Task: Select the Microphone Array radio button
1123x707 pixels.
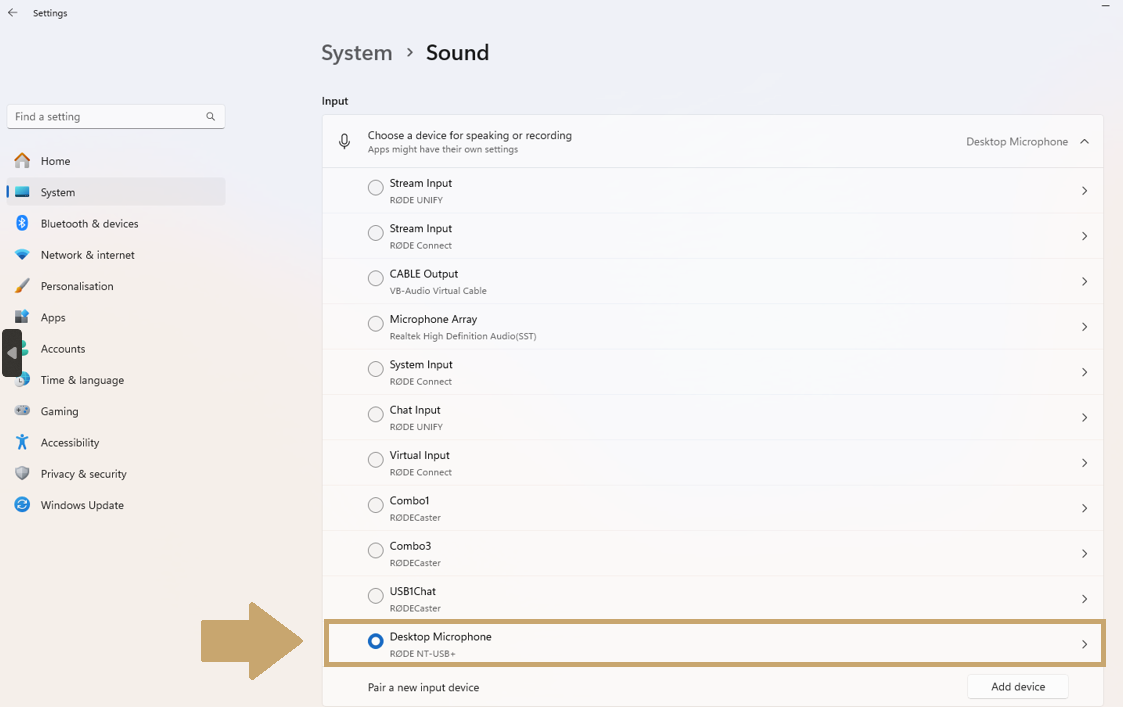Action: 375,323
